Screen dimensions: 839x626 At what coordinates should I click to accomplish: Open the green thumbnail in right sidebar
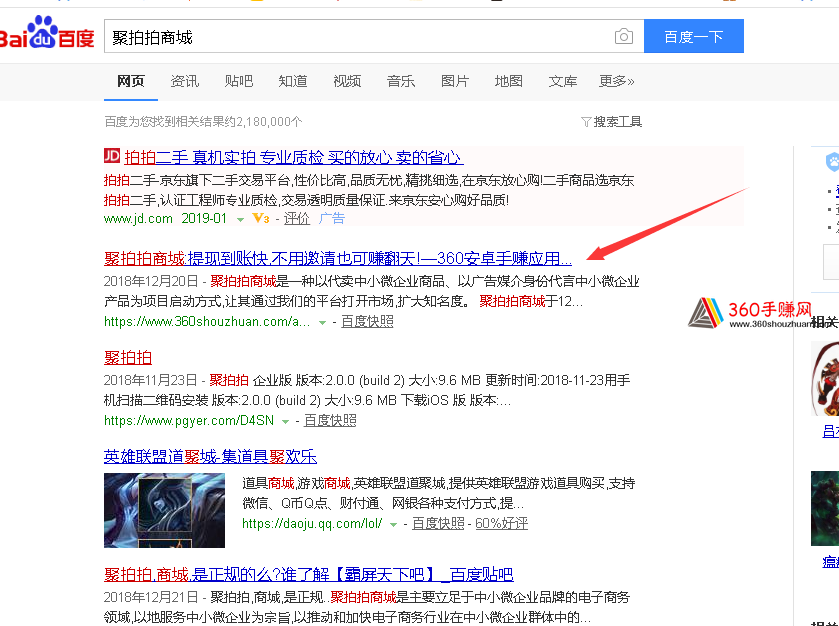[825, 508]
